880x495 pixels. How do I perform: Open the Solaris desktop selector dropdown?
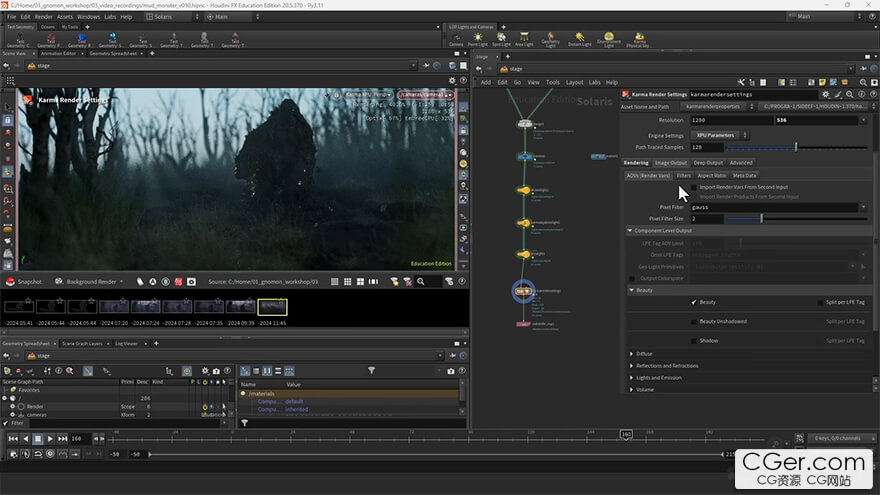click(x=172, y=17)
